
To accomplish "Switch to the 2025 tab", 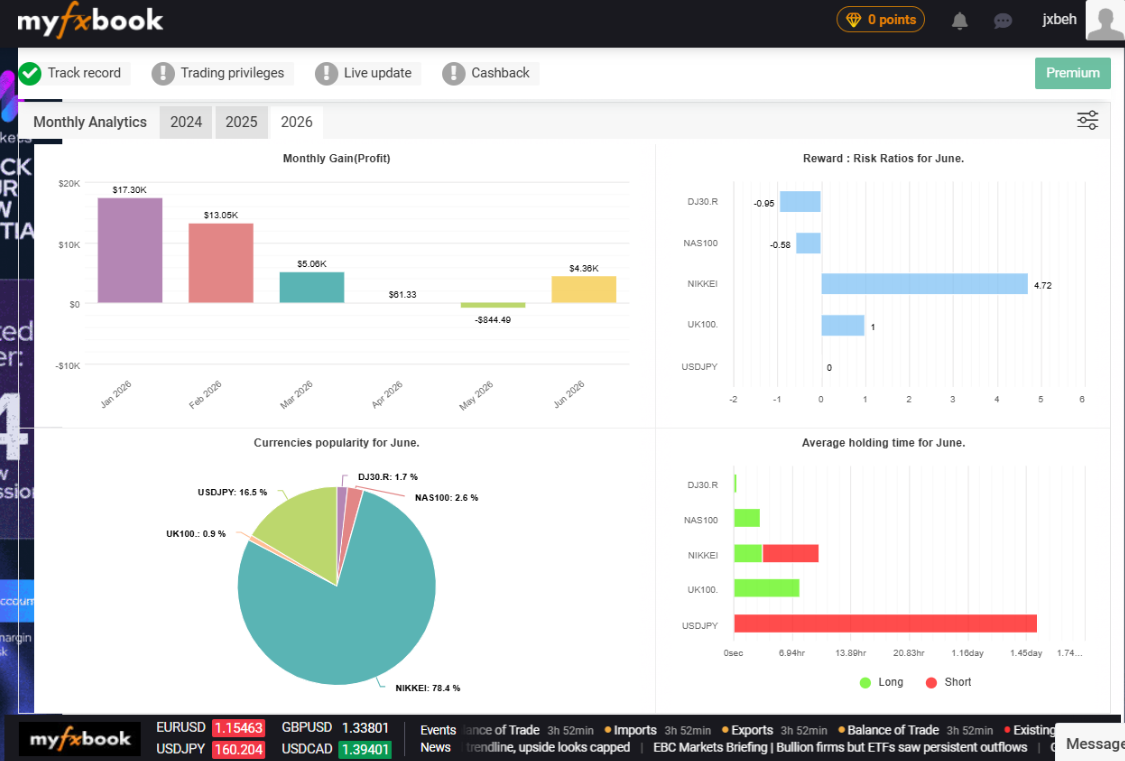I will click(x=241, y=122).
